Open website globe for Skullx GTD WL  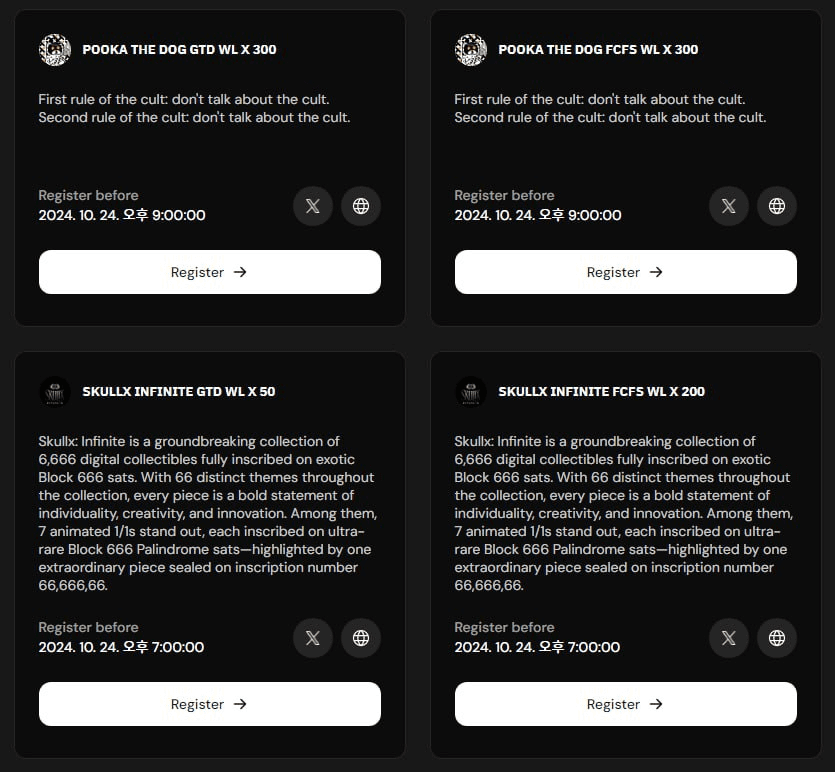pos(361,638)
